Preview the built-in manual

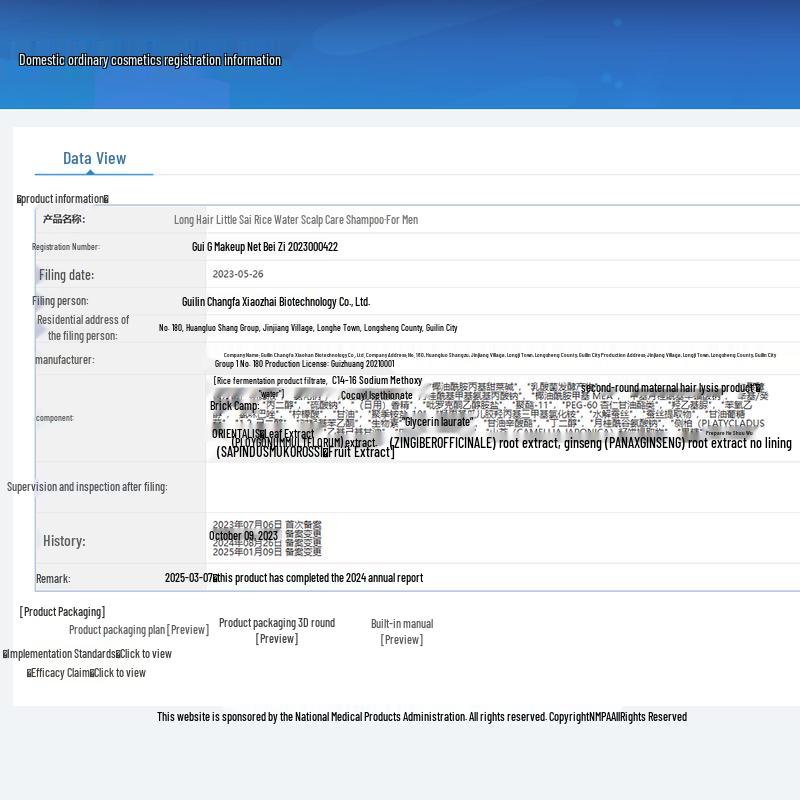pos(402,639)
